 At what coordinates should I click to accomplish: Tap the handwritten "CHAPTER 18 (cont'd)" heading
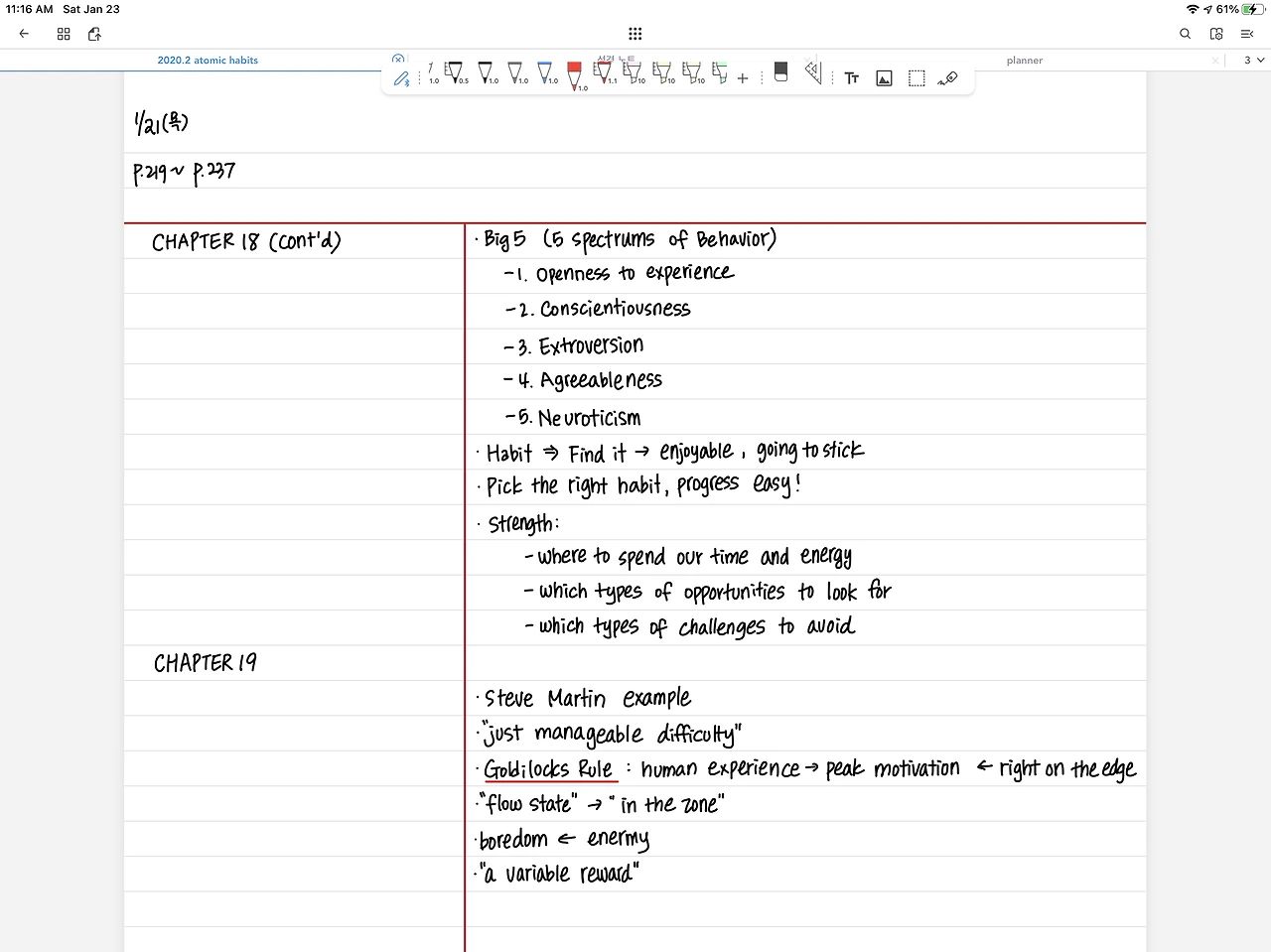tap(246, 242)
